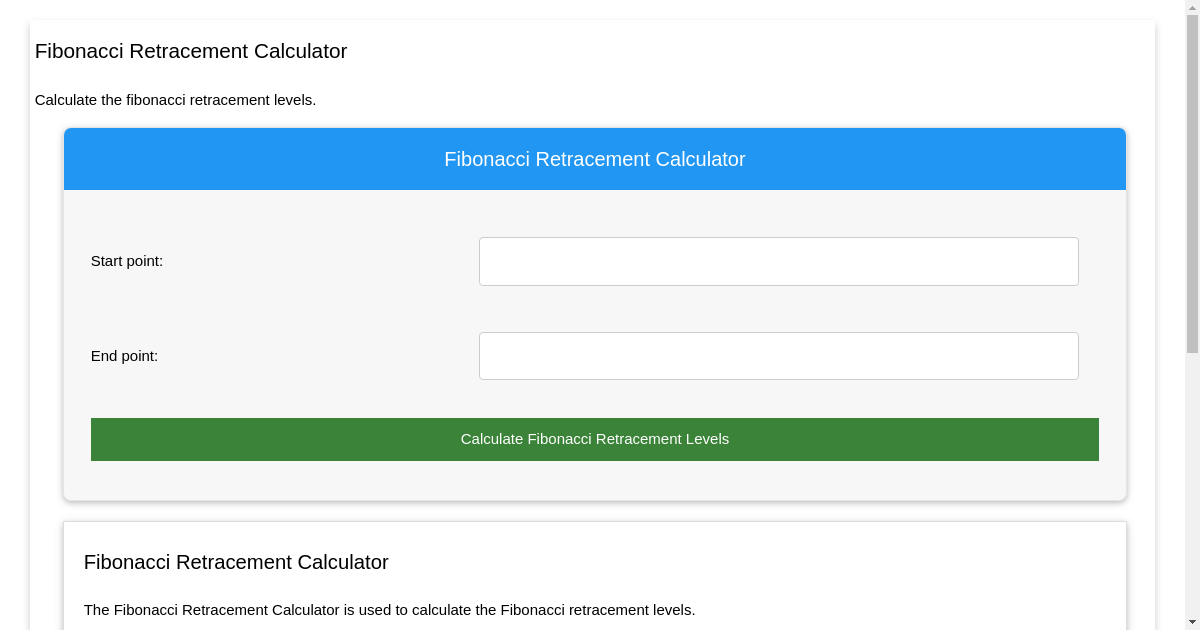Click the scrollbar track below the thumb
The height and width of the screenshot is (630, 1200).
[1192, 480]
